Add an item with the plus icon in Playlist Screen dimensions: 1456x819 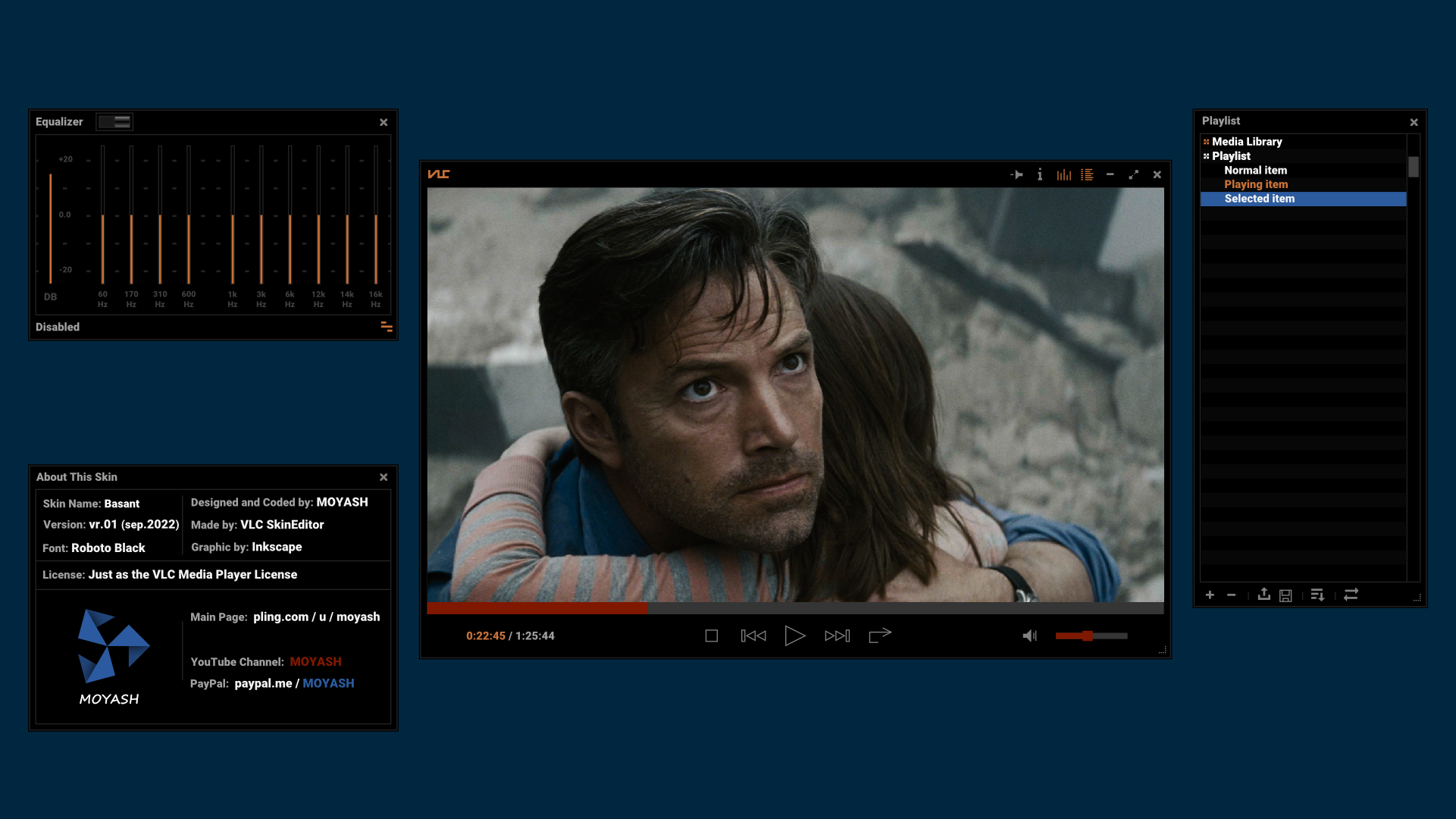(1210, 595)
